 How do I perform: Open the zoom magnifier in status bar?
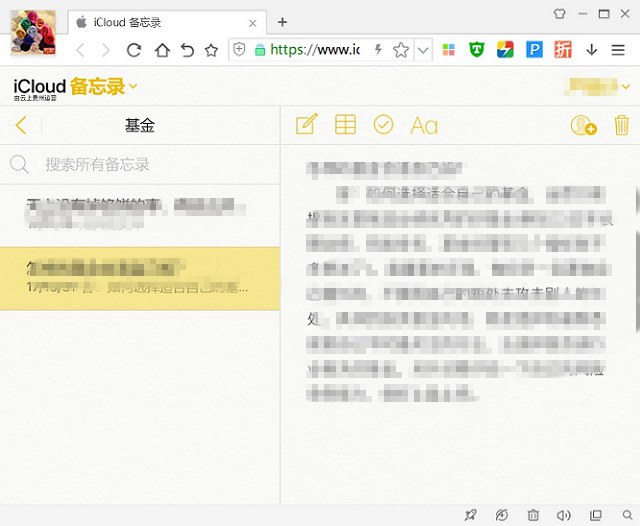point(627,515)
